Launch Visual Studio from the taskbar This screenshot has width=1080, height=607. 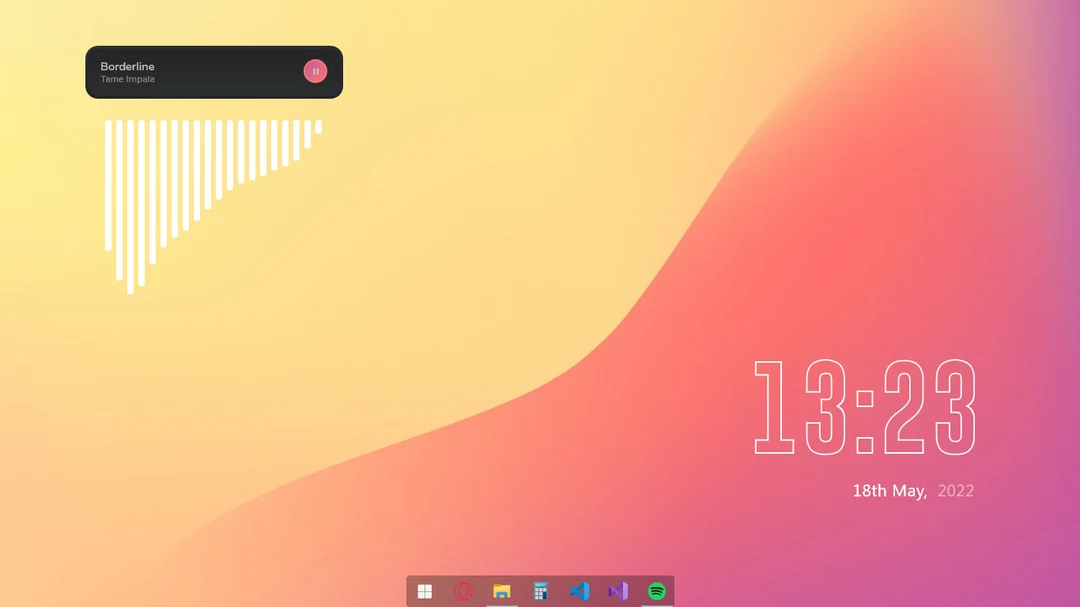[618, 591]
